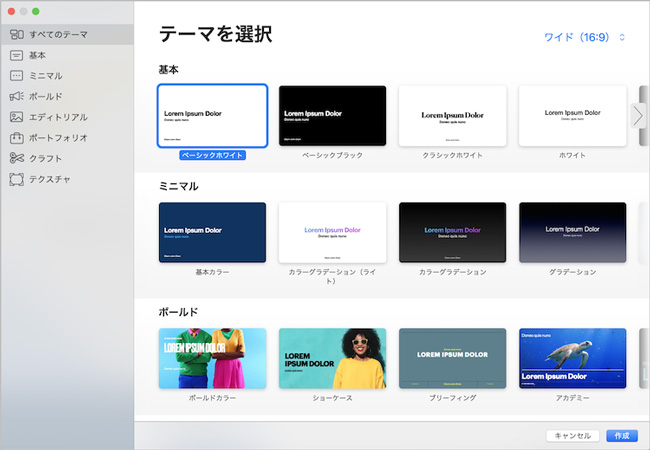Select the アカデミー theme thumbnail
The width and height of the screenshot is (650, 450).
[572, 358]
